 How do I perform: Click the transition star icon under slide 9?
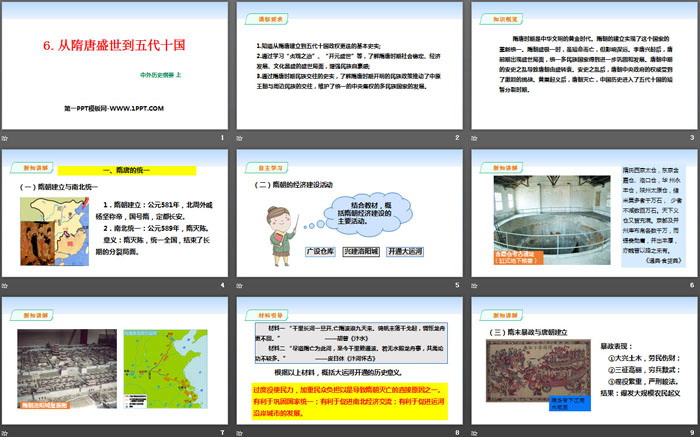point(474,433)
